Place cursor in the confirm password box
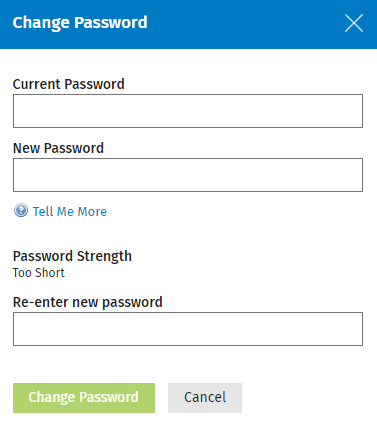 (x=188, y=329)
